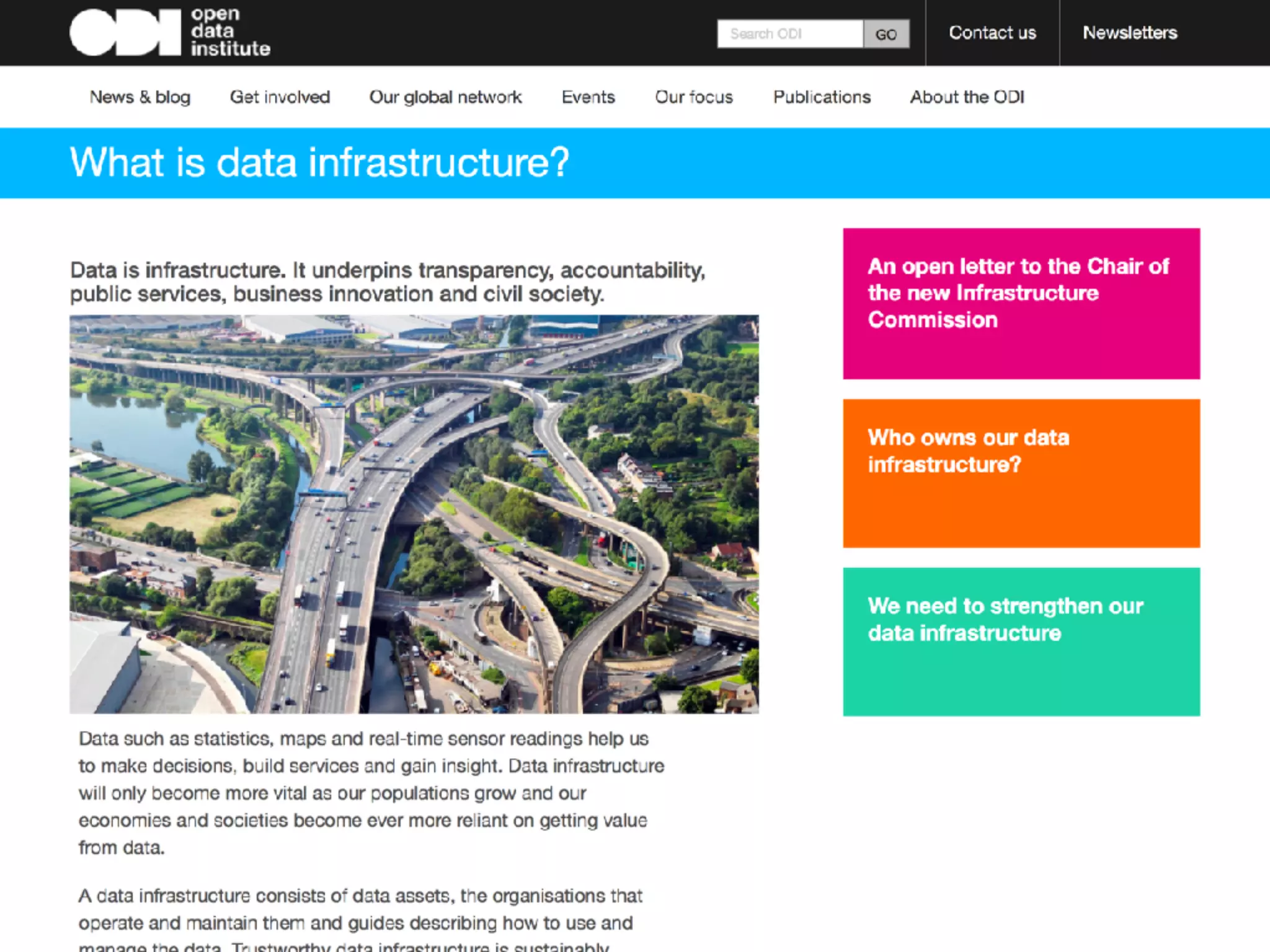1270x952 pixels.
Task: Click the Search ODI input field
Action: pyautogui.click(x=789, y=33)
